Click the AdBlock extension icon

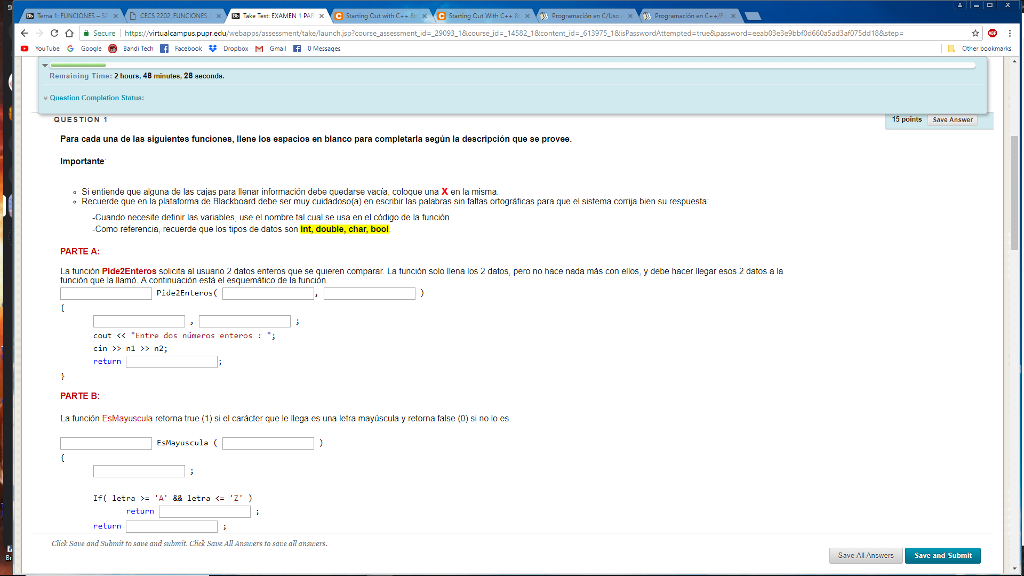tap(991, 33)
